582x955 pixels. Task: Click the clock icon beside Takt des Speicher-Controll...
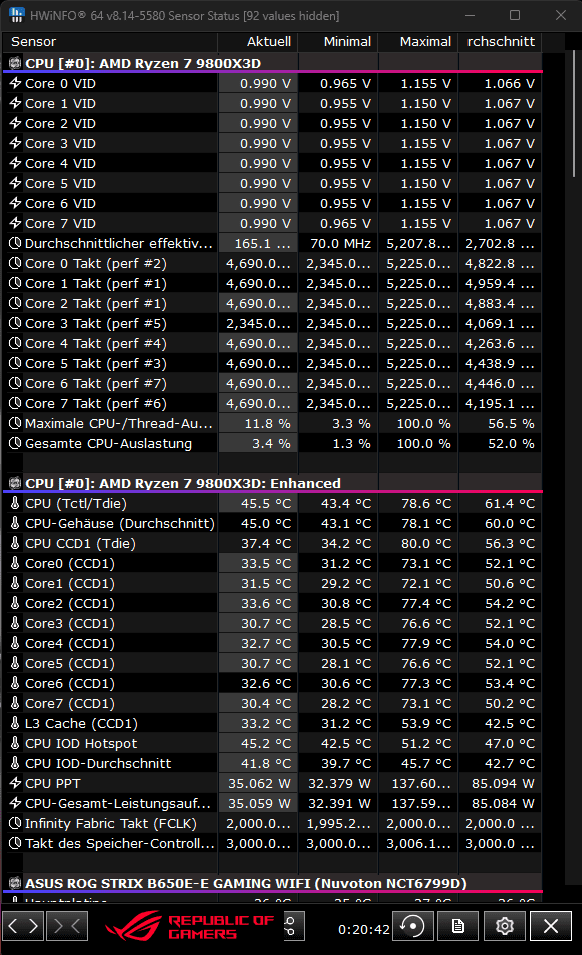(x=15, y=844)
